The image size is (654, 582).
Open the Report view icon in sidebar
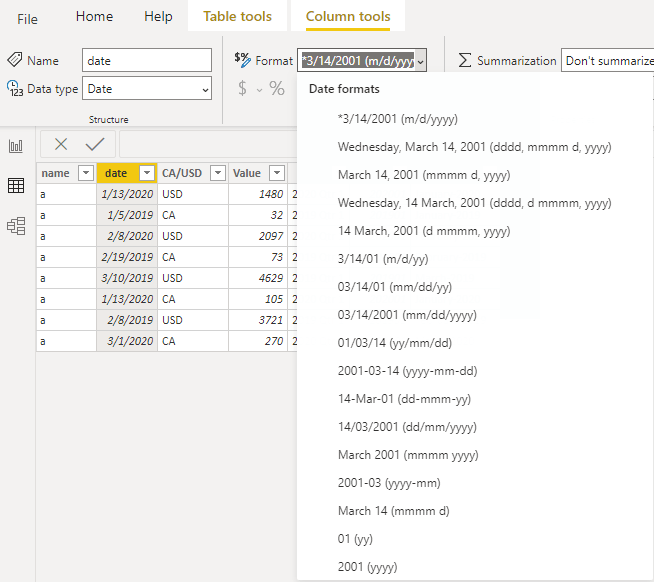[x=16, y=146]
